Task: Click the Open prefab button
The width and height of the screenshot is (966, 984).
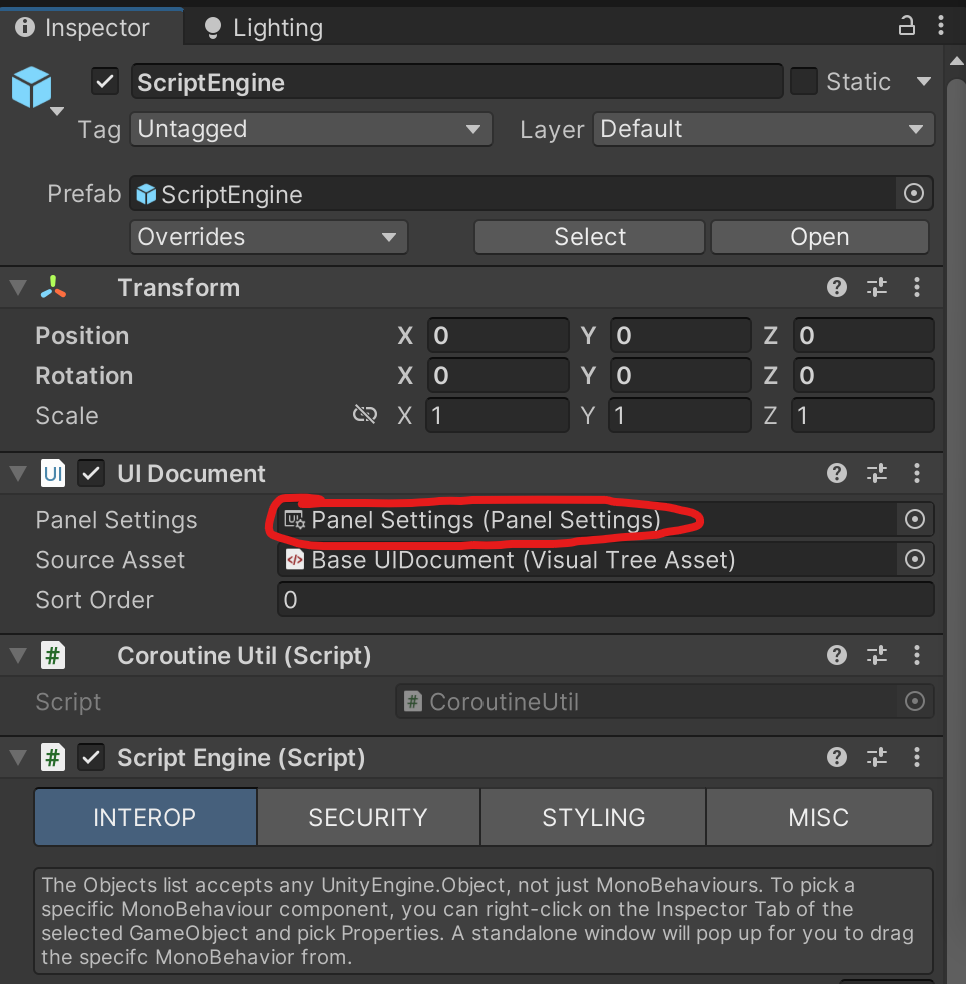Action: tap(819, 237)
